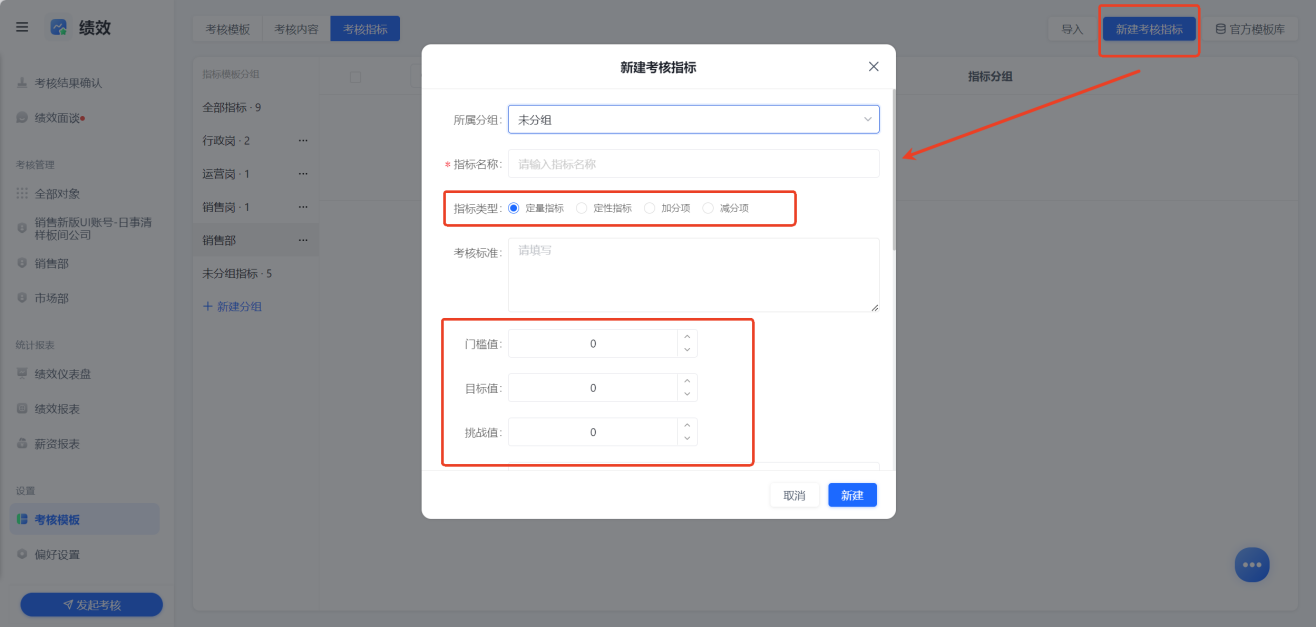The width and height of the screenshot is (1316, 627).
Task: Open more options for 行政岗 group
Action: coord(303,141)
